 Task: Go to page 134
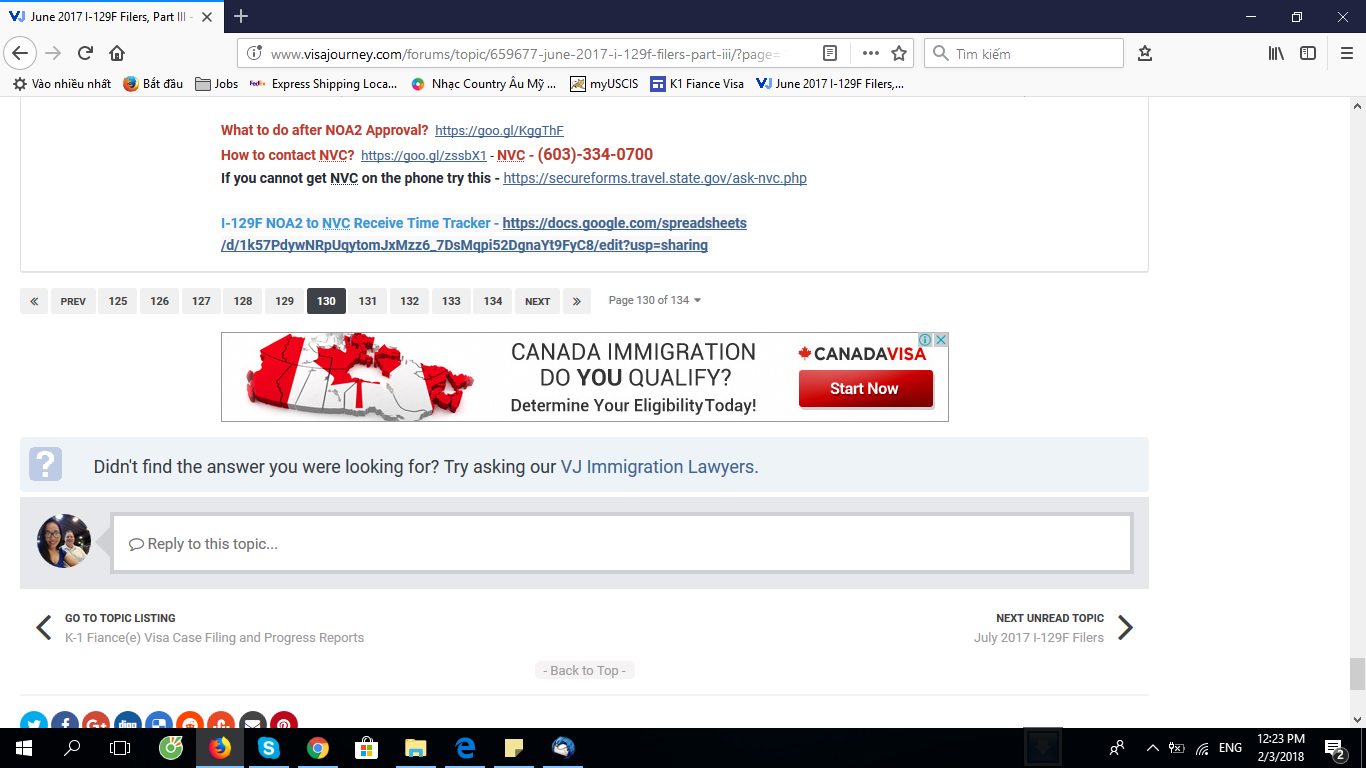point(493,301)
